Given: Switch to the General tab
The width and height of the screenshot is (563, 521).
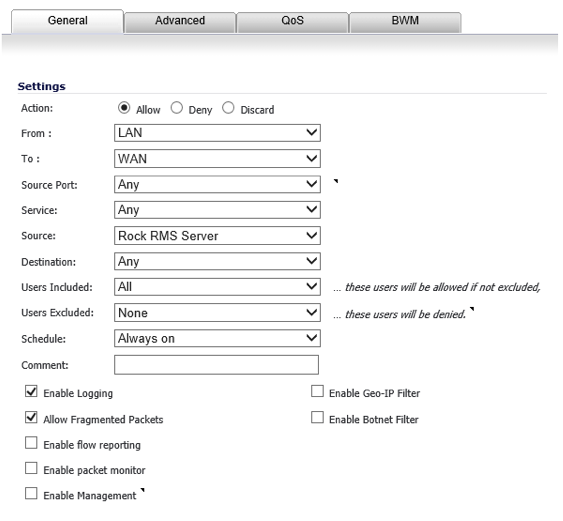Looking at the screenshot, I should (68, 21).
